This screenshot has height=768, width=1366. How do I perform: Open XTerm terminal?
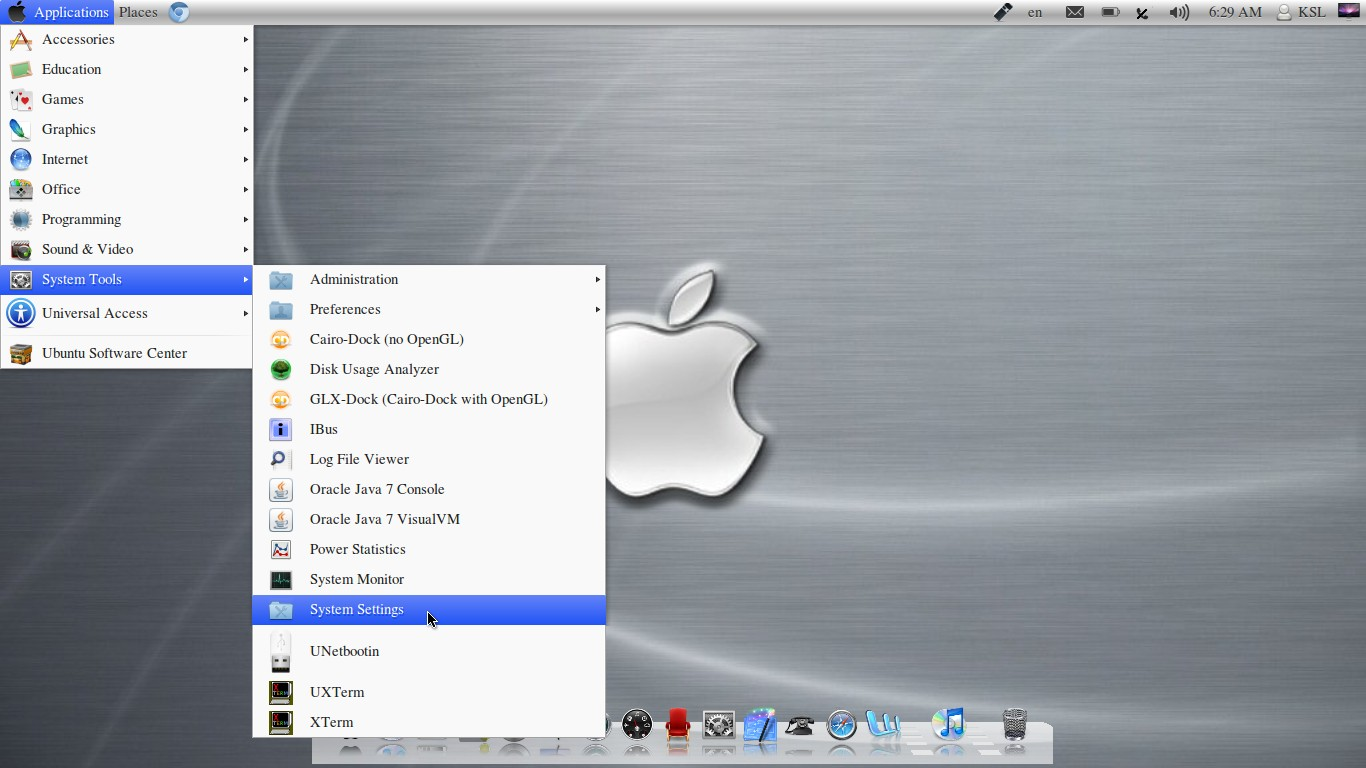[429, 722]
